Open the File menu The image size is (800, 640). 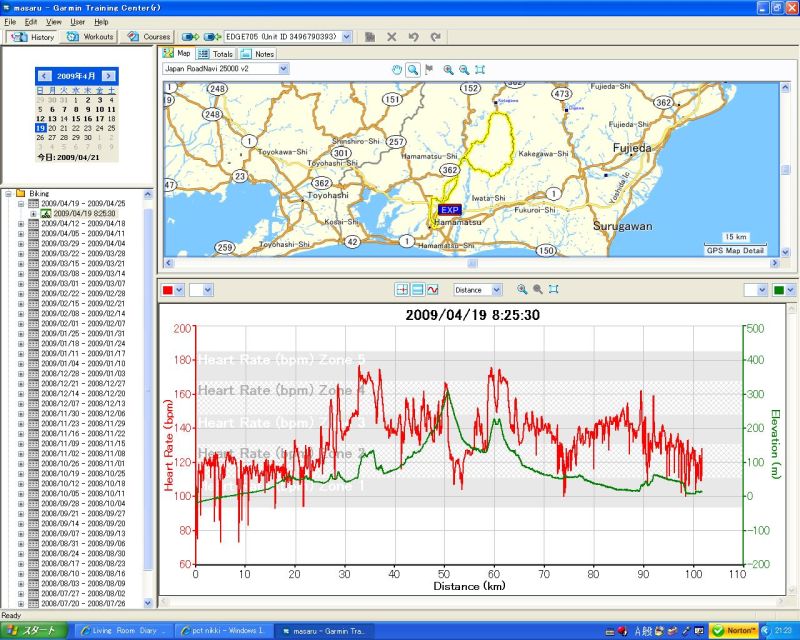pos(10,22)
